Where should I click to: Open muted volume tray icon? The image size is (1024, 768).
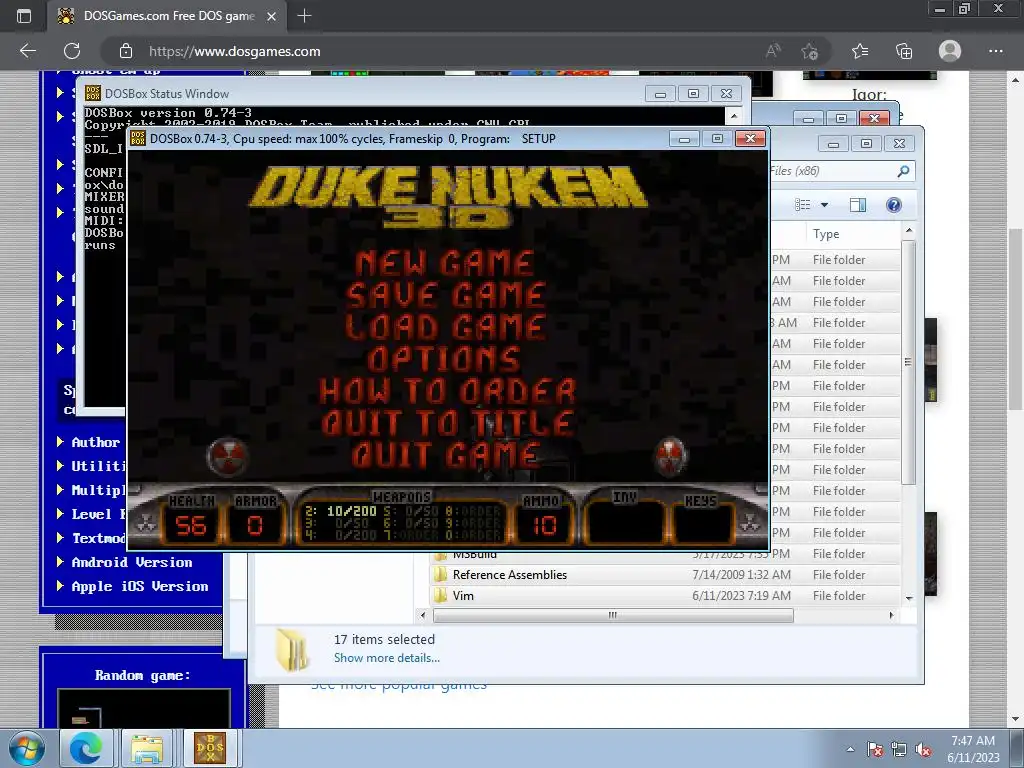pyautogui.click(x=923, y=749)
